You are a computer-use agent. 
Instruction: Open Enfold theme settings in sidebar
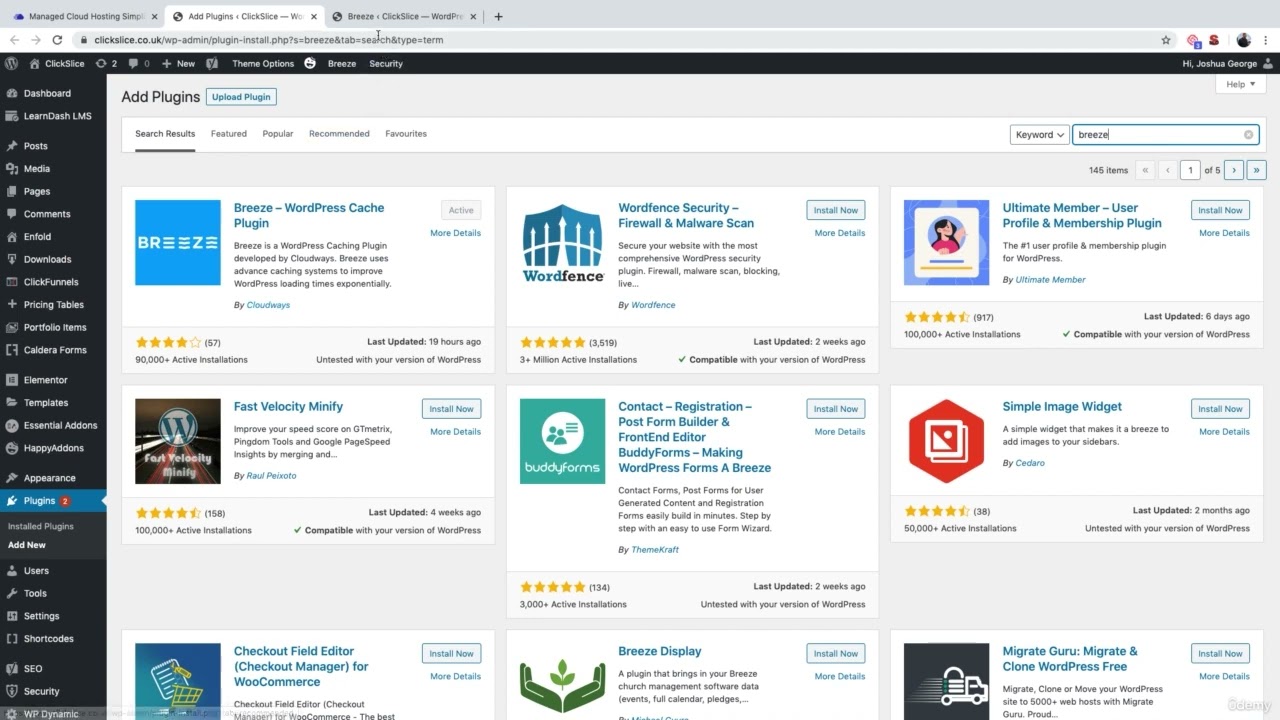pos(37,237)
